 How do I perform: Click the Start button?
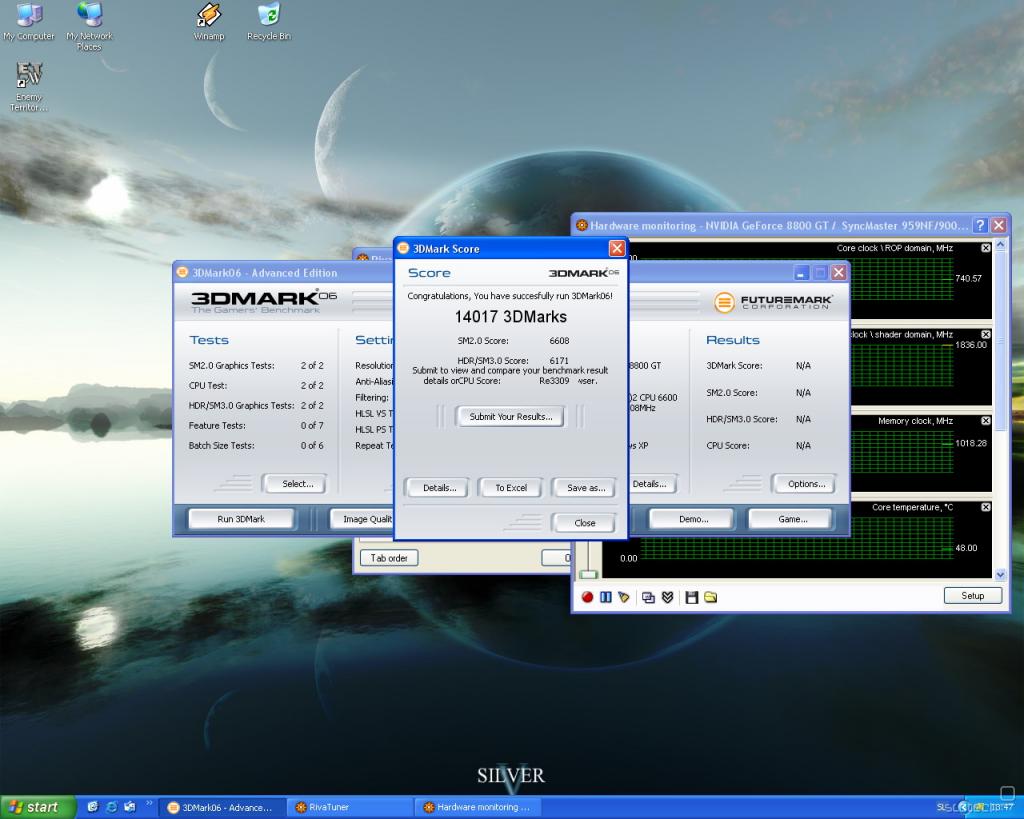tap(38, 807)
